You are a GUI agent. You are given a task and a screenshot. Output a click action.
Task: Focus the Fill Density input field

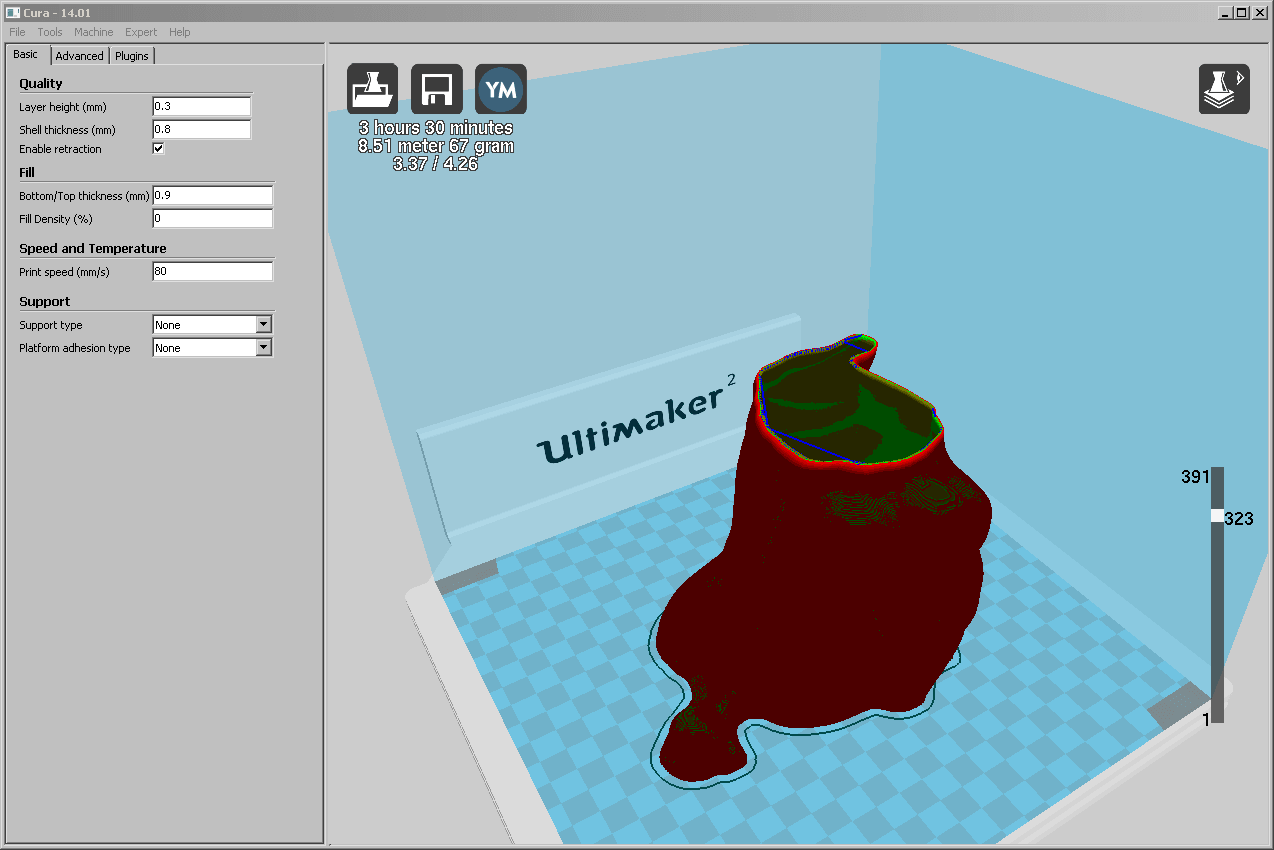coord(212,219)
